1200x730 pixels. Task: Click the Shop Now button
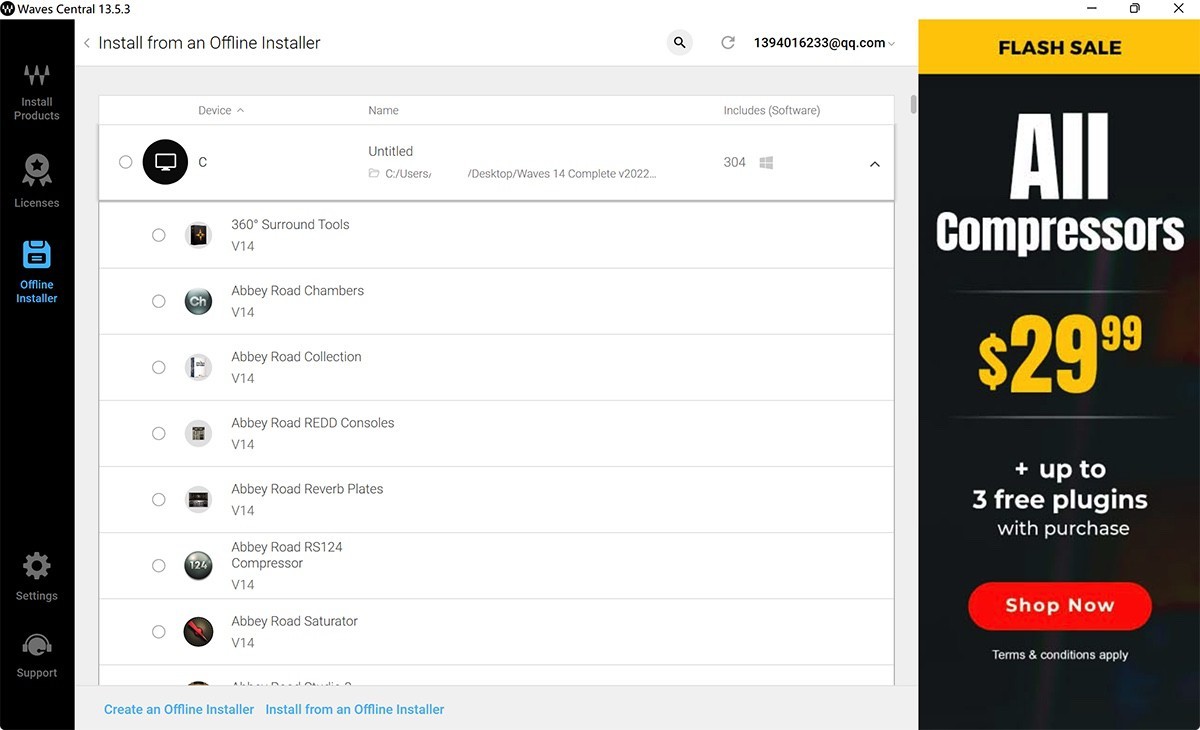pos(1059,606)
